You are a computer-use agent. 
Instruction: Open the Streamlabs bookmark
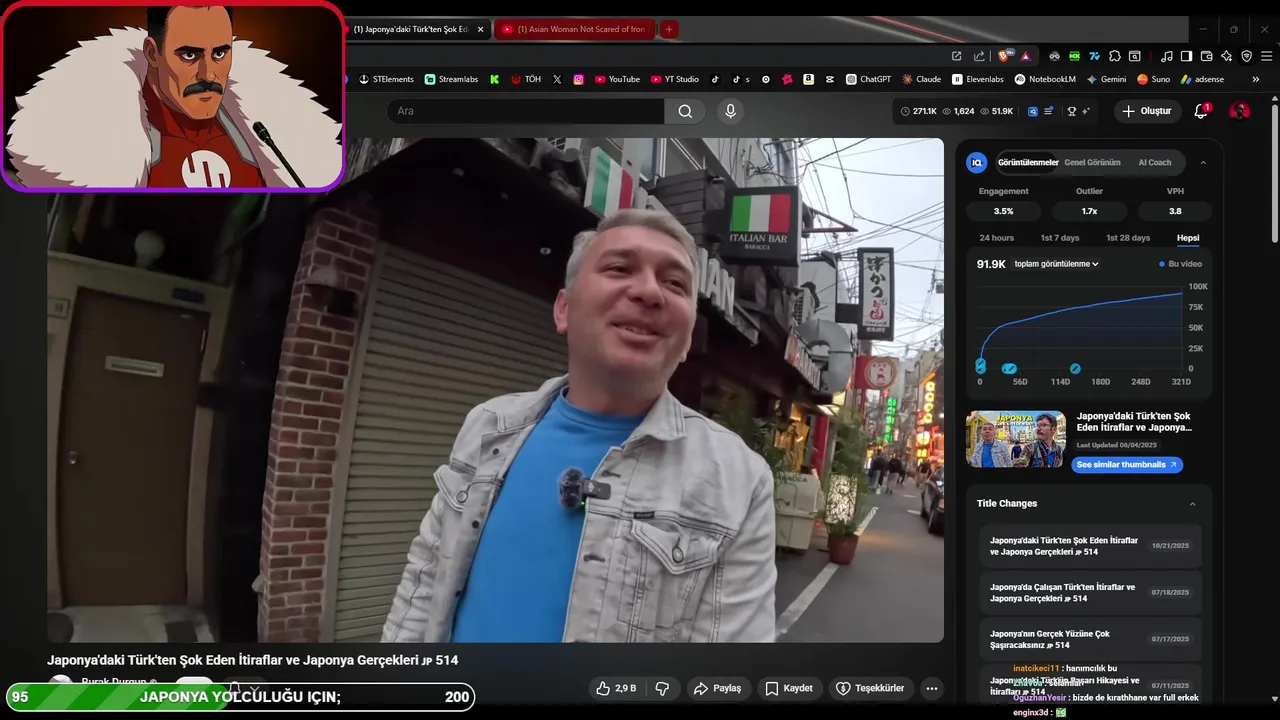coord(451,79)
